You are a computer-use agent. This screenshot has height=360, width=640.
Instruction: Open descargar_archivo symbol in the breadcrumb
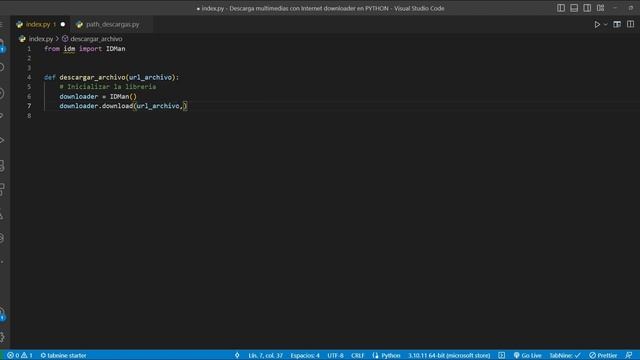[96, 39]
